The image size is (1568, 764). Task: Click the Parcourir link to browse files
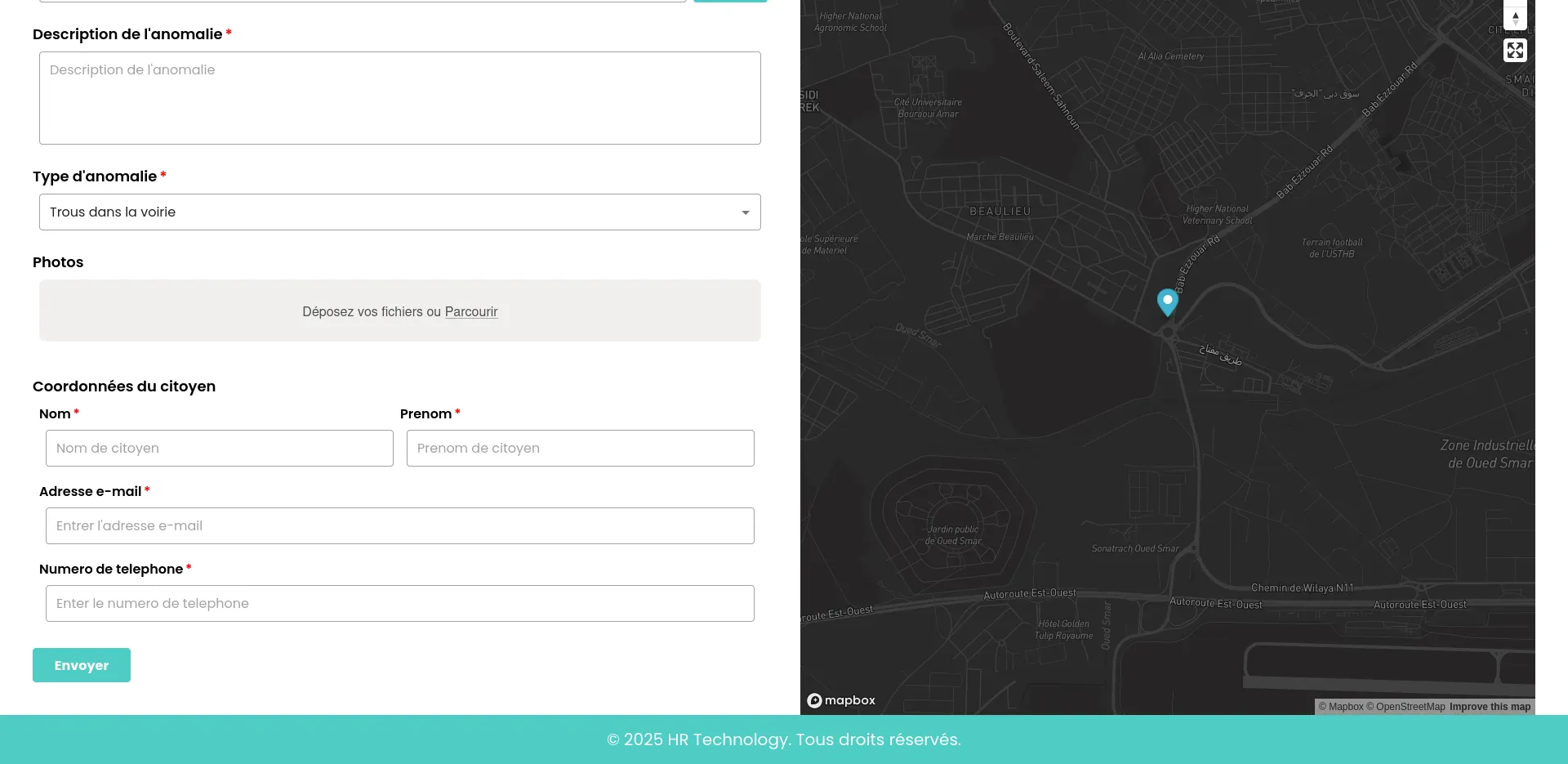pos(471,311)
